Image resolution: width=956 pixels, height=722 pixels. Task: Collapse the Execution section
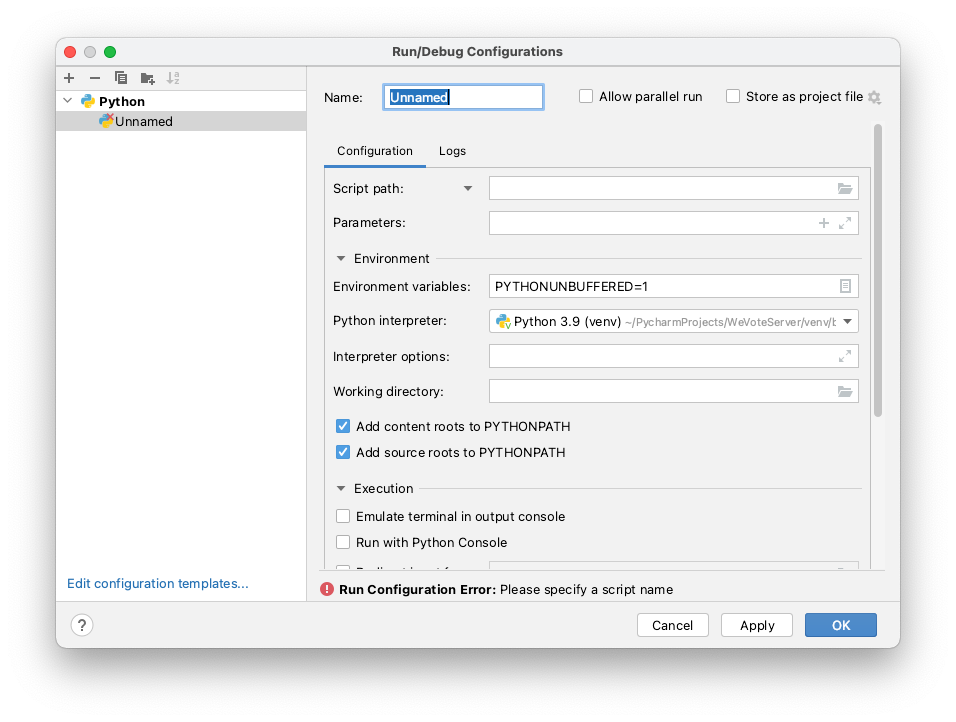[341, 488]
